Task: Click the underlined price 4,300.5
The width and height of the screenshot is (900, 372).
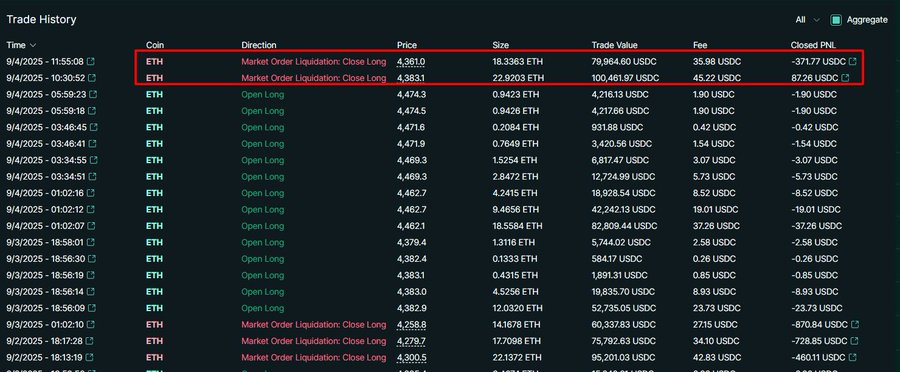Action: coord(412,358)
